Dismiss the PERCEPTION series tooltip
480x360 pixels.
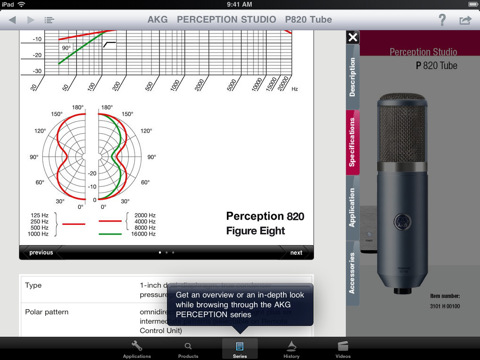pos(240,305)
